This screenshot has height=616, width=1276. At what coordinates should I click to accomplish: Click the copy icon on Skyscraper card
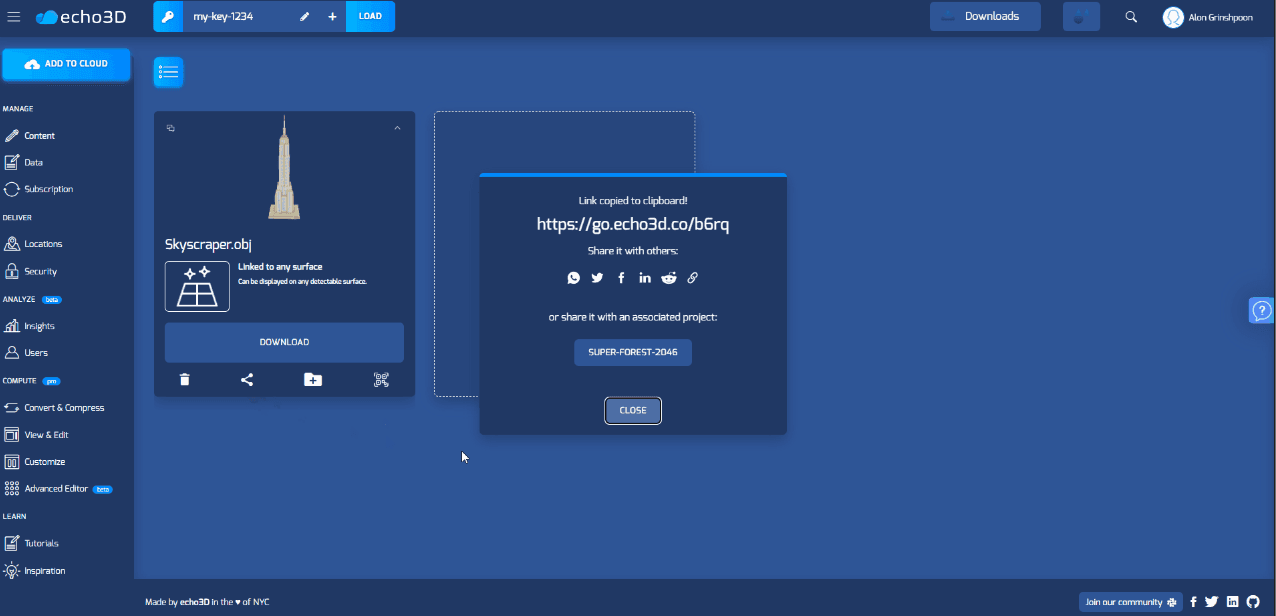pos(171,128)
